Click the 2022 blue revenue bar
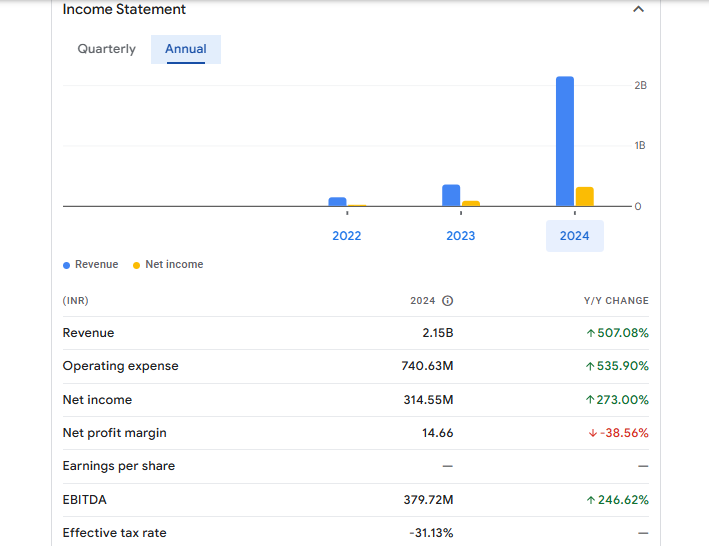 tap(337, 201)
